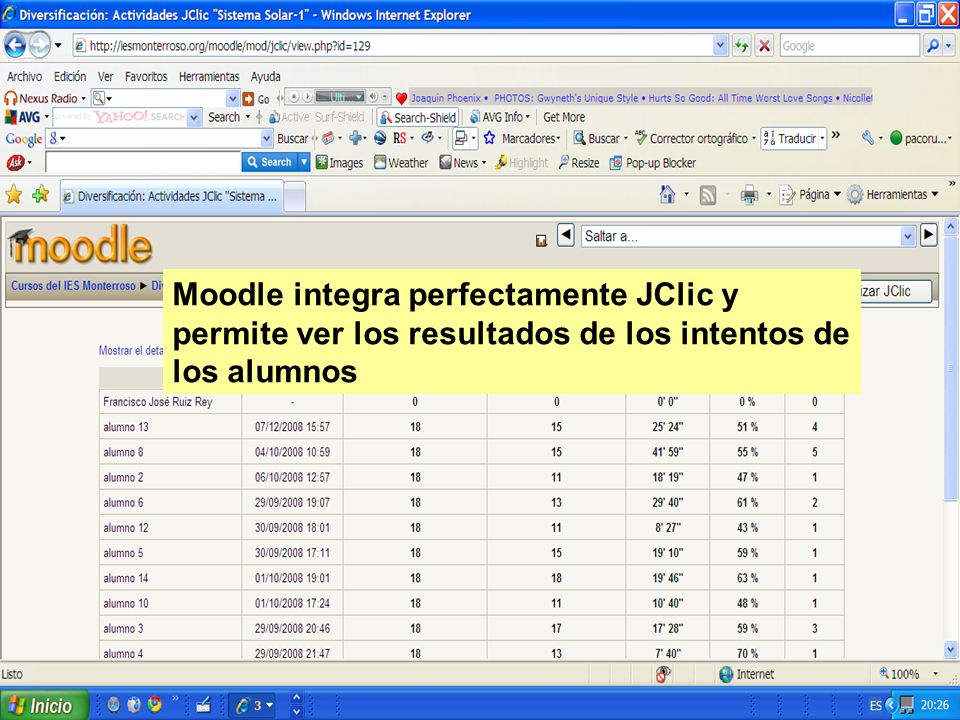Select the Diversificación Actividades JClic tab
960x720 pixels.
click(171, 197)
